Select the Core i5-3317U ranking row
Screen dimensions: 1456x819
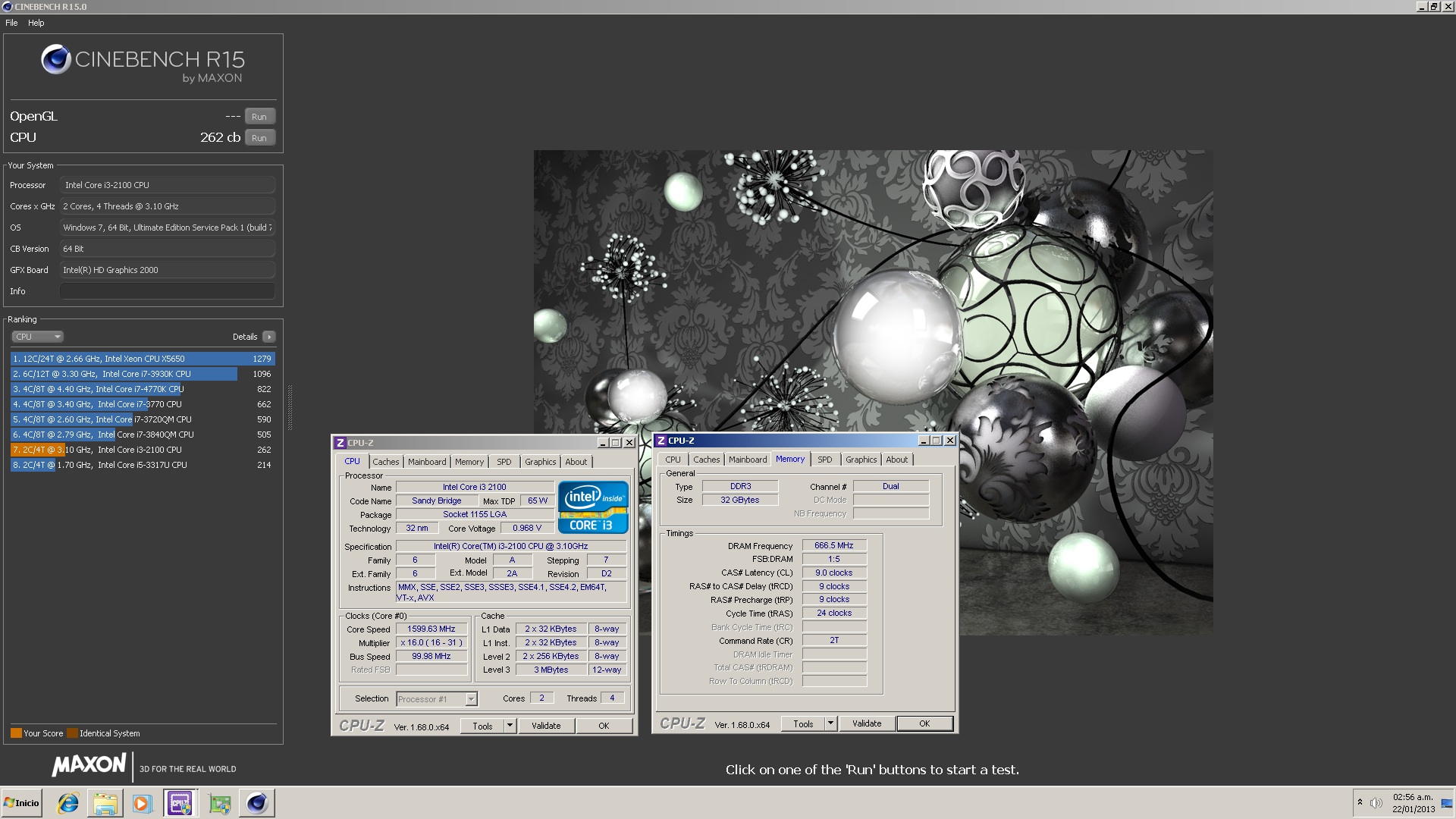pos(143,465)
